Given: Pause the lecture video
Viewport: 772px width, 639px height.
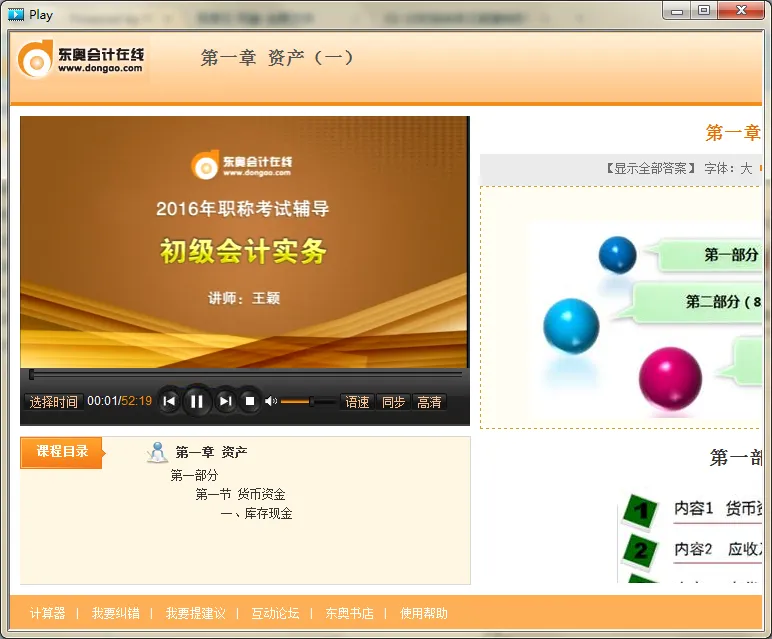Looking at the screenshot, I should 197,401.
